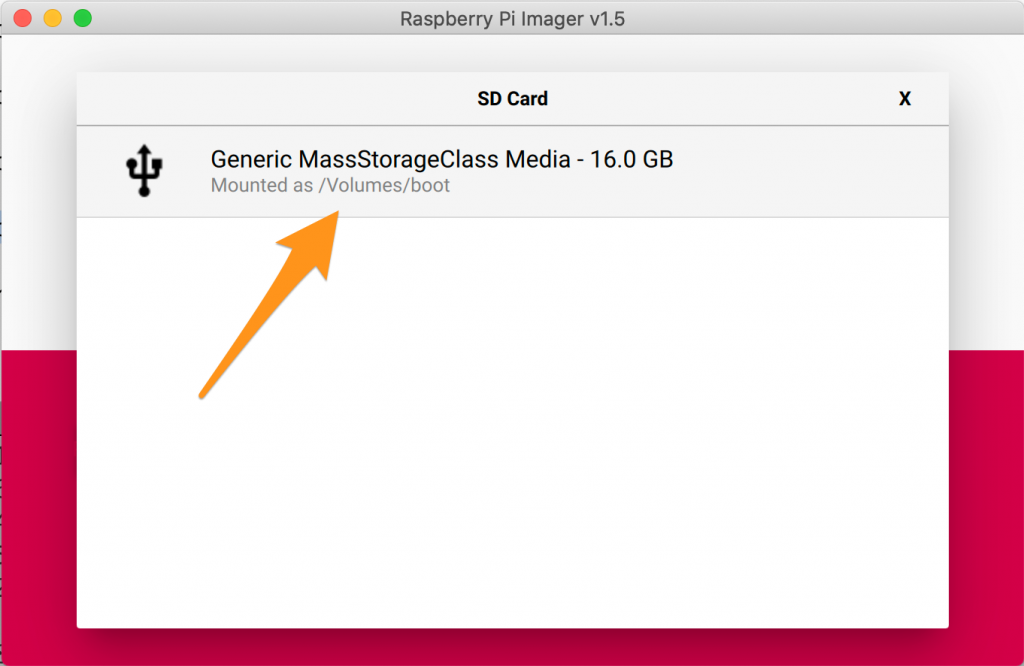The width and height of the screenshot is (1024, 666).
Task: Close the SD Card dialog with X
Action: (904, 99)
